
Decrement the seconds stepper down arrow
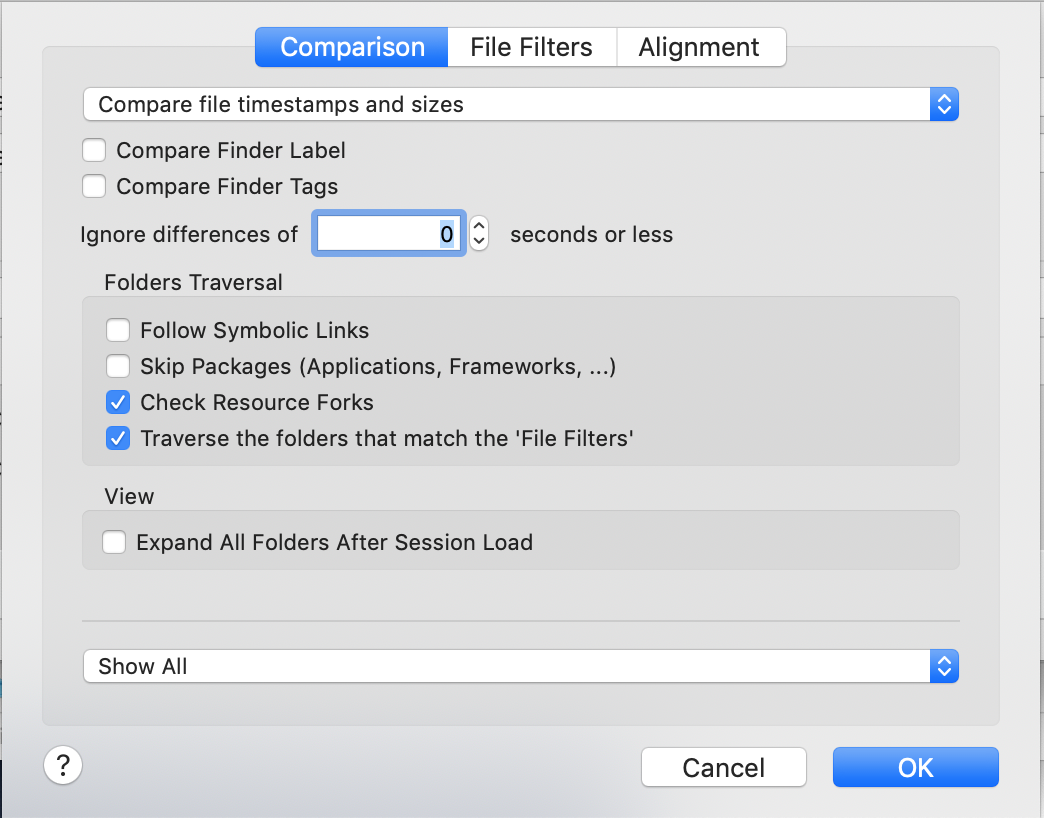tap(479, 242)
